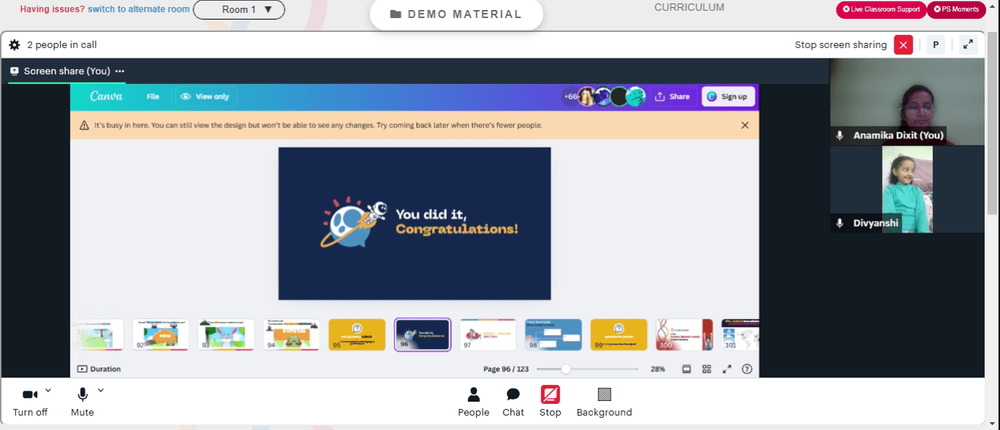Turn off the camera
Image resolution: width=1000 pixels, height=430 pixels.
[x=30, y=402]
